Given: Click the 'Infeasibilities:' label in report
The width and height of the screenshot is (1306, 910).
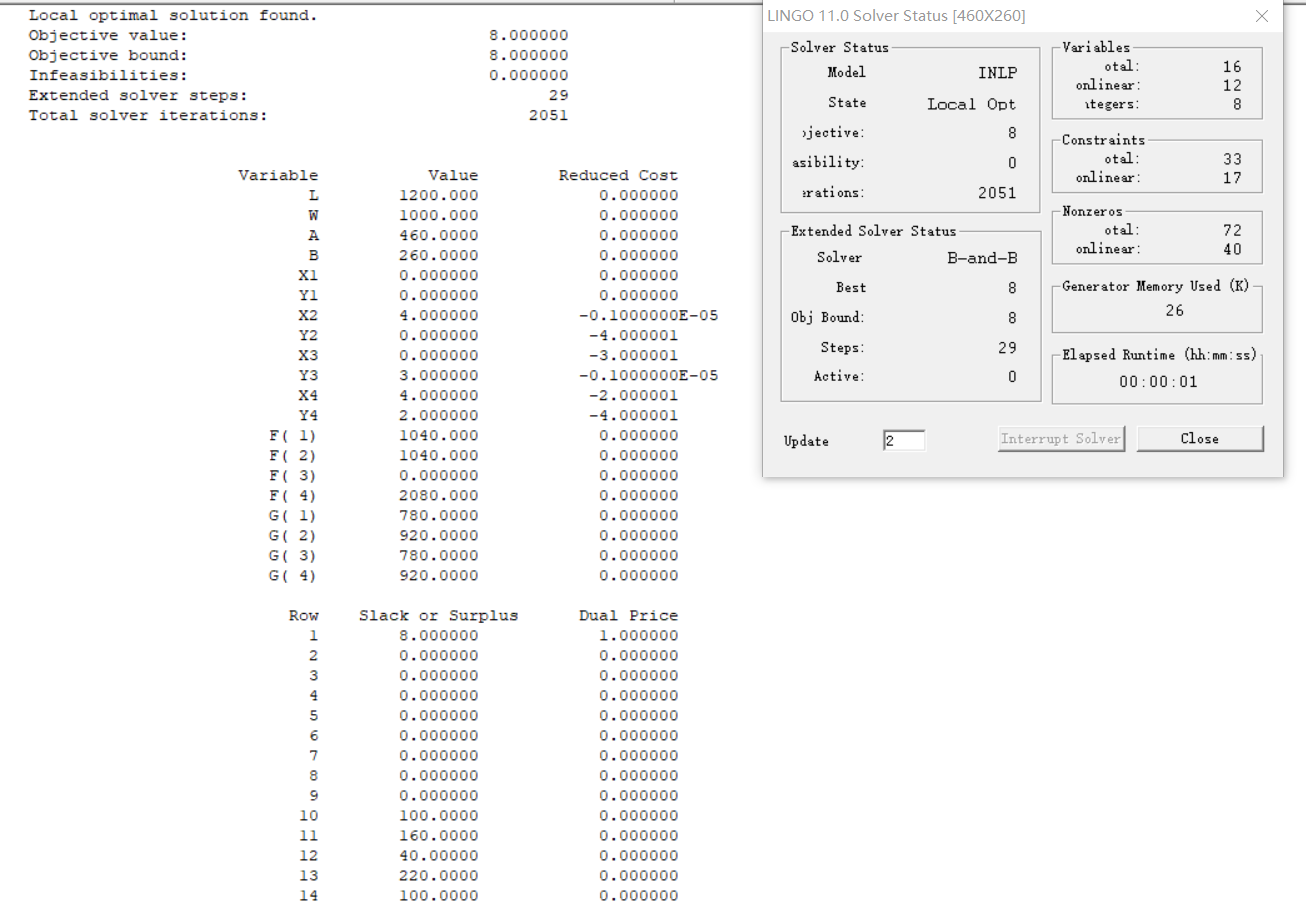Looking at the screenshot, I should (108, 76).
